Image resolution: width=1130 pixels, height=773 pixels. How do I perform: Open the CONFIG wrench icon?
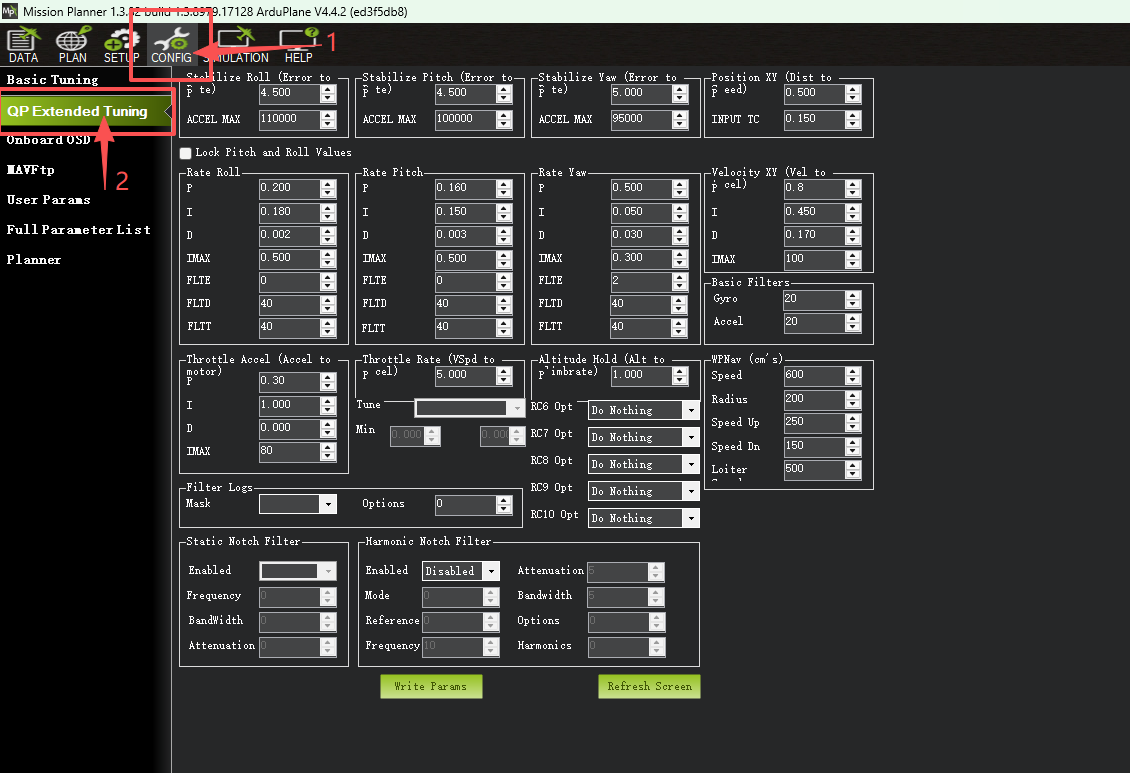(171, 45)
